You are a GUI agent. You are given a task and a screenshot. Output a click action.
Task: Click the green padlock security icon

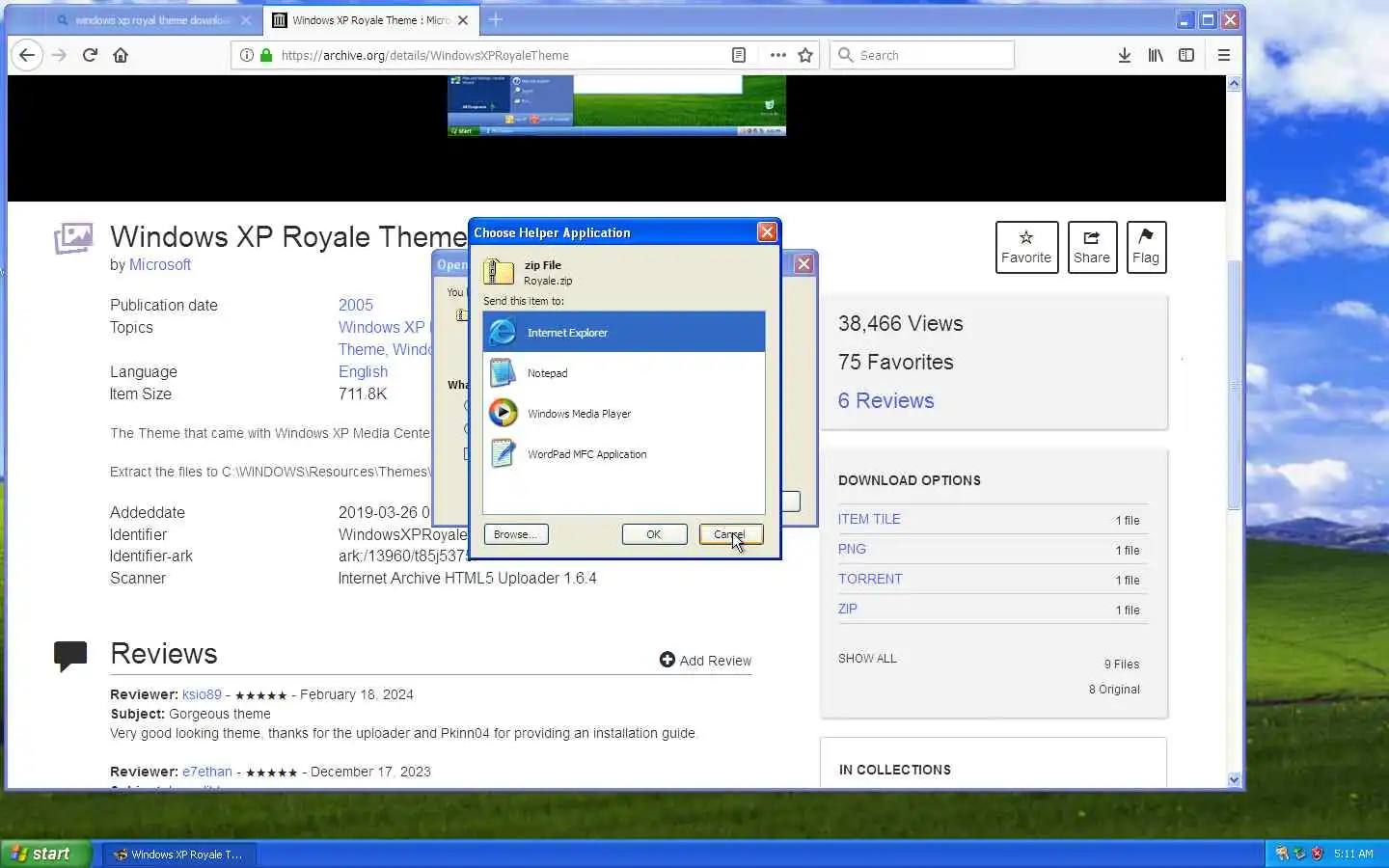[266, 55]
